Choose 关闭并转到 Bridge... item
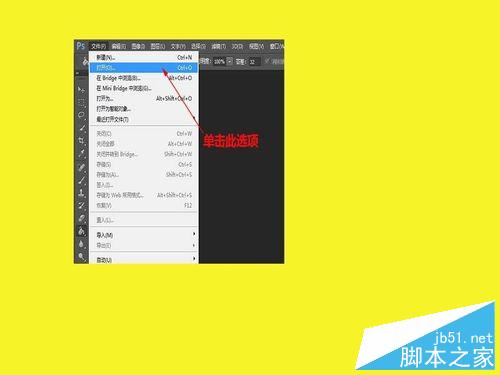This screenshot has width=500, height=375. (144, 154)
